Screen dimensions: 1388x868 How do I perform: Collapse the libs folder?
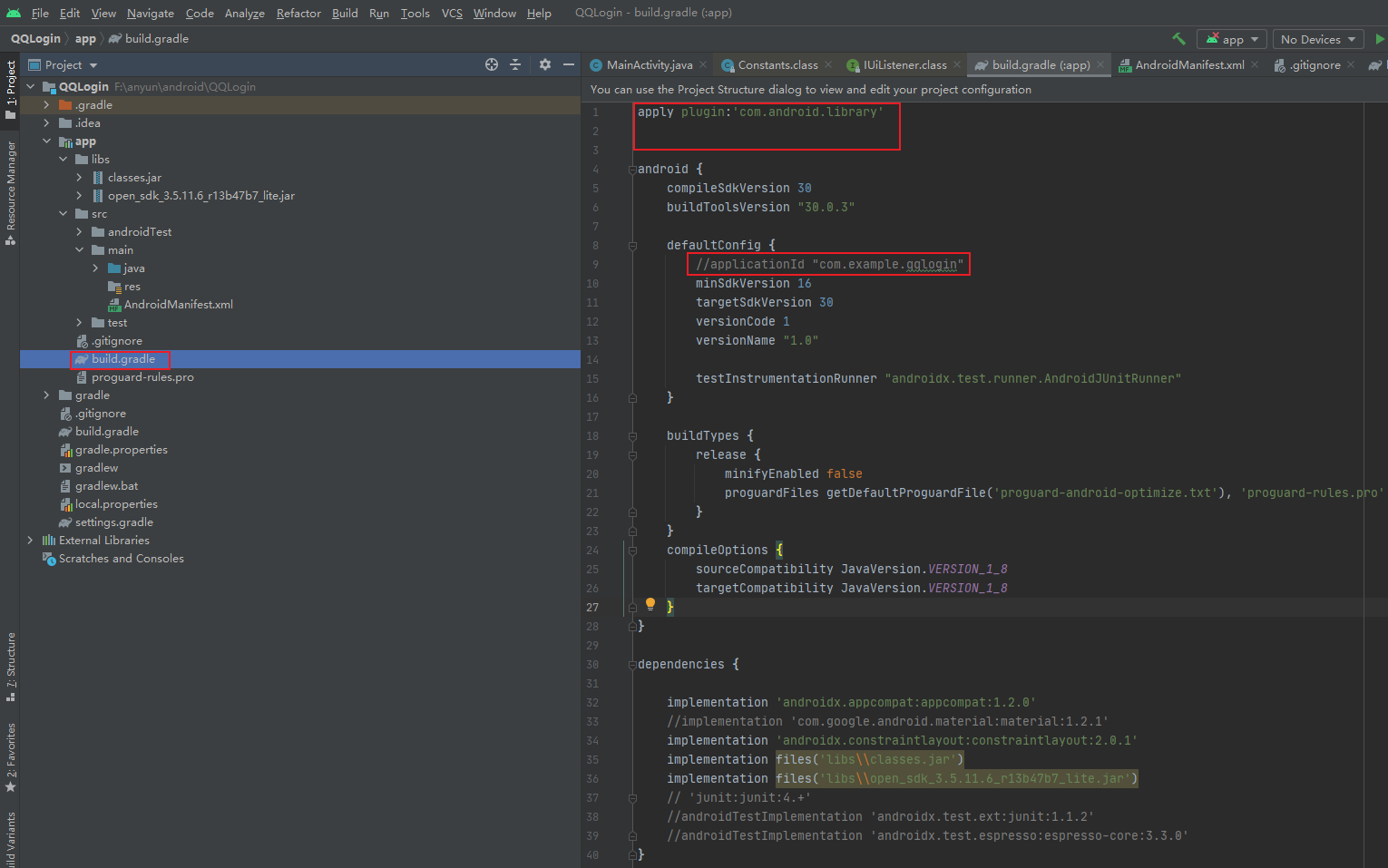63,159
